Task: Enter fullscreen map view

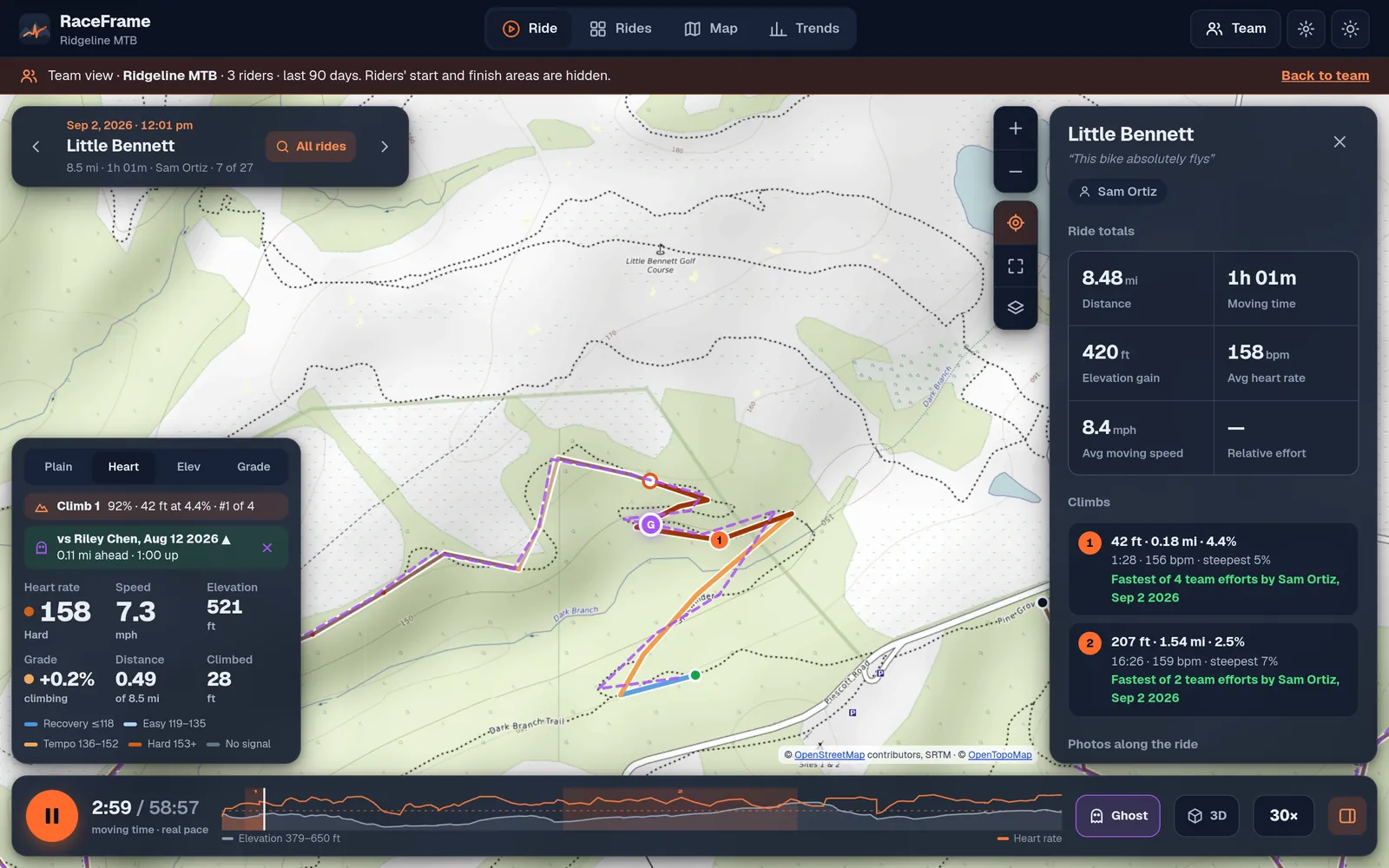Action: point(1016,266)
